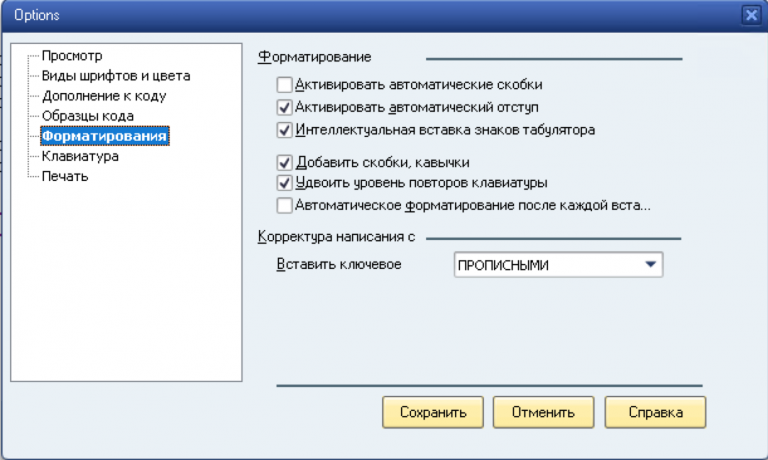
Task: Enable the Активировать автоматические скобки checkbox
Action: click(x=285, y=85)
